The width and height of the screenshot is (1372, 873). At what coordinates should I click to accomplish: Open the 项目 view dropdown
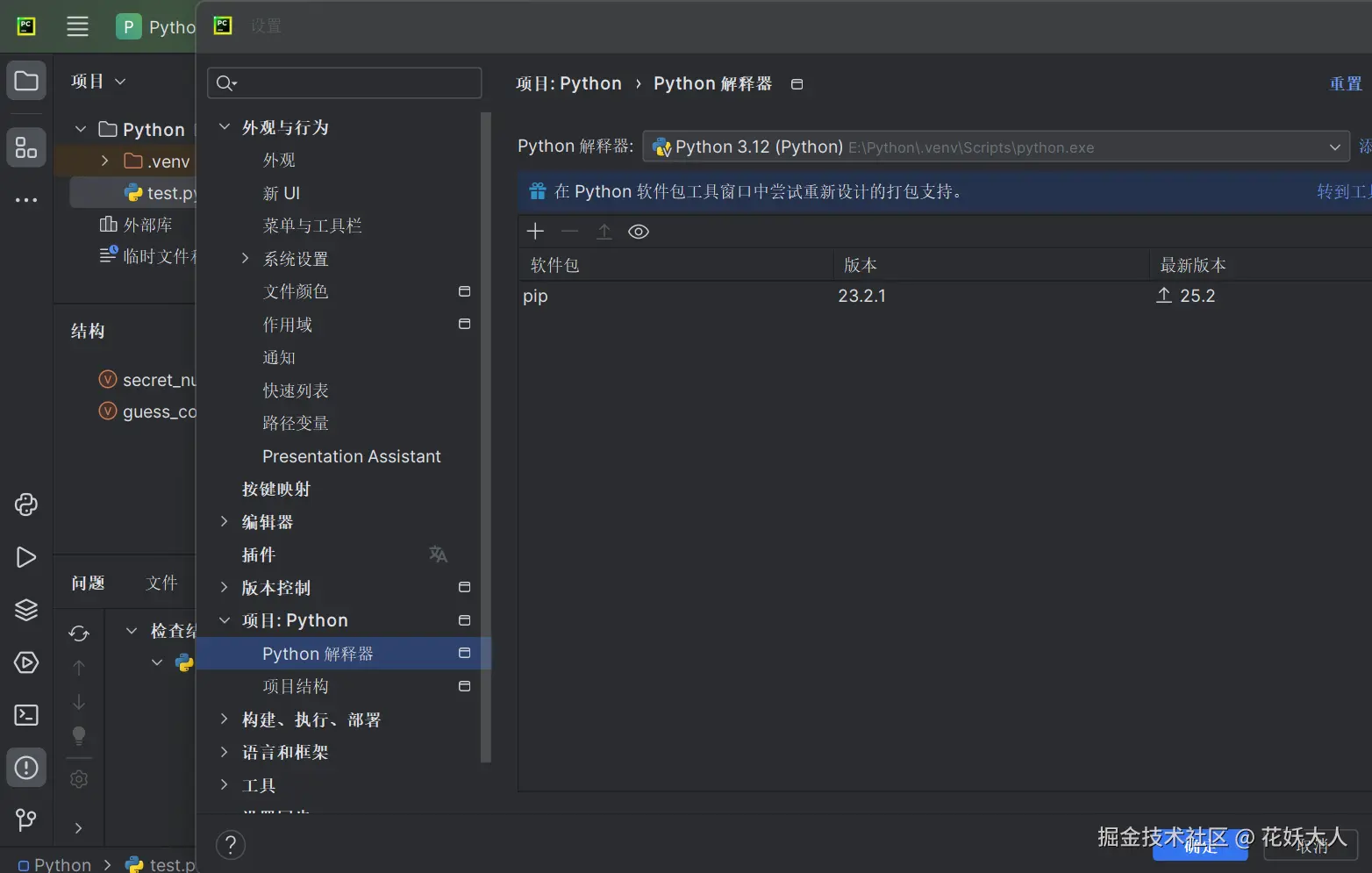[98, 82]
